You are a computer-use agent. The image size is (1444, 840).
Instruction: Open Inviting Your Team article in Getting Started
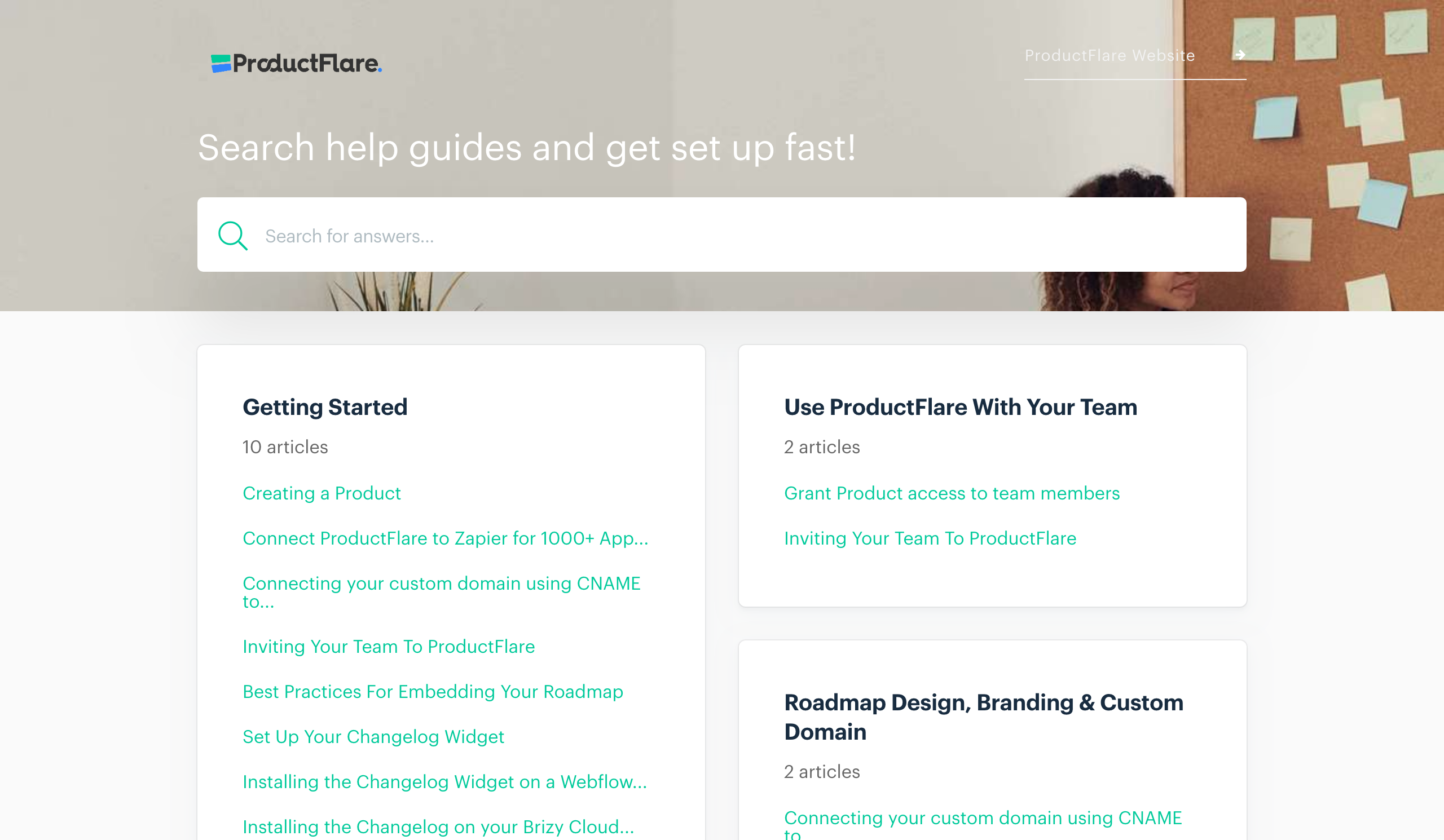[389, 647]
